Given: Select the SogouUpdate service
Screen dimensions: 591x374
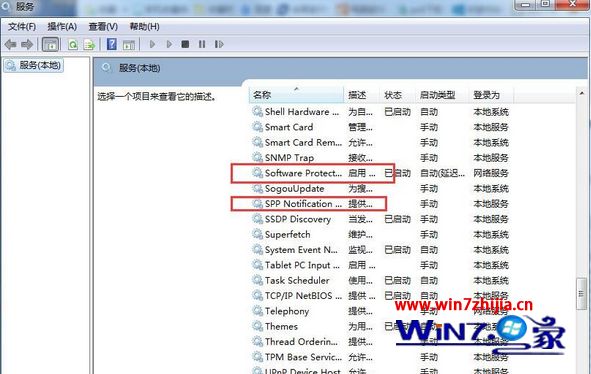Looking at the screenshot, I should tap(294, 189).
